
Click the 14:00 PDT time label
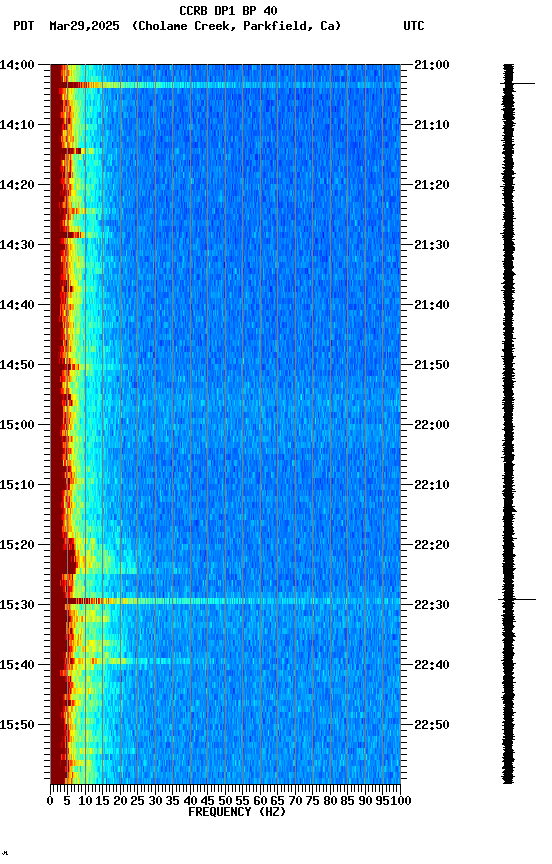click(x=17, y=65)
